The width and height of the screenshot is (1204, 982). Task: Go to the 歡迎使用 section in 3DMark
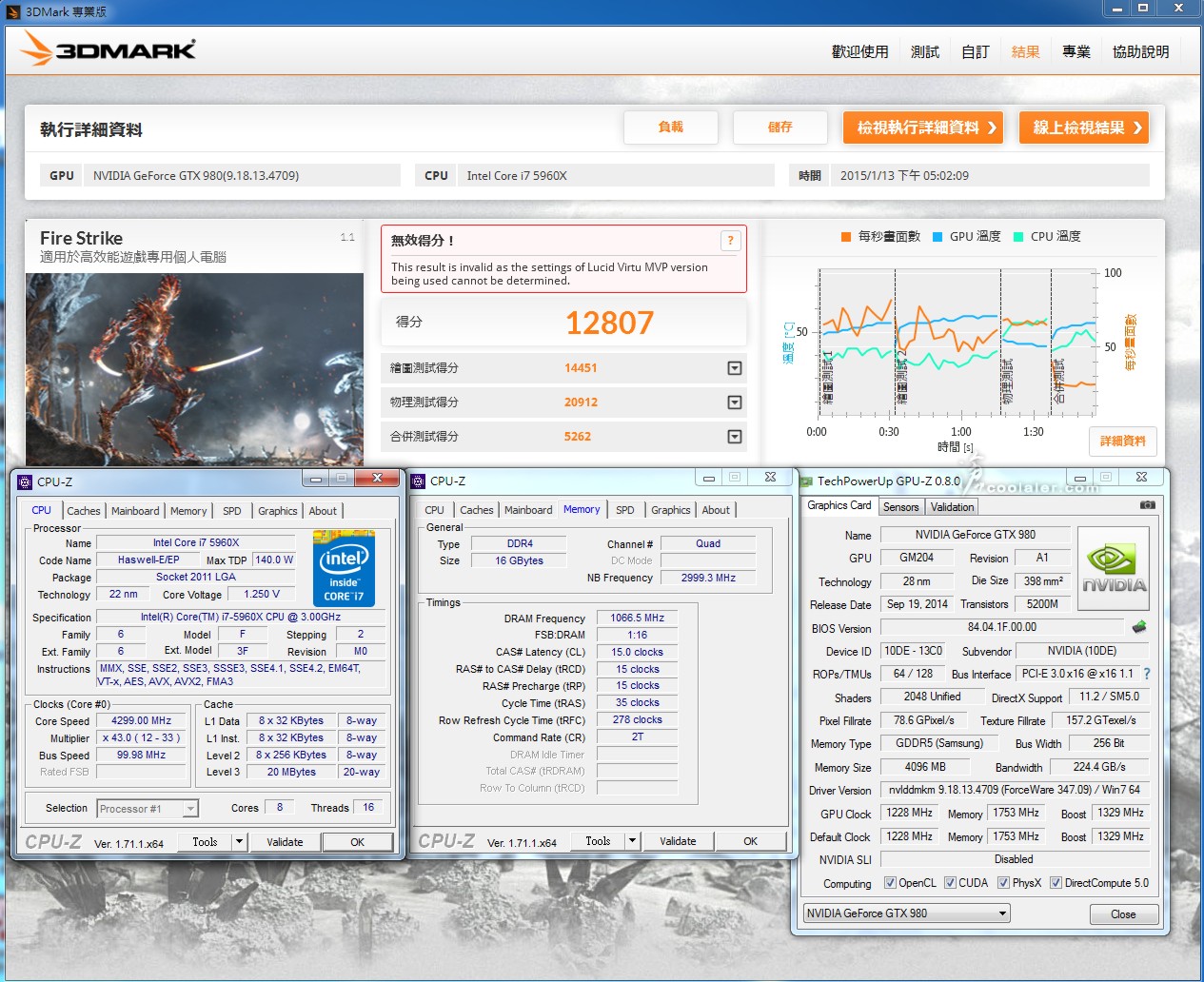tap(860, 52)
